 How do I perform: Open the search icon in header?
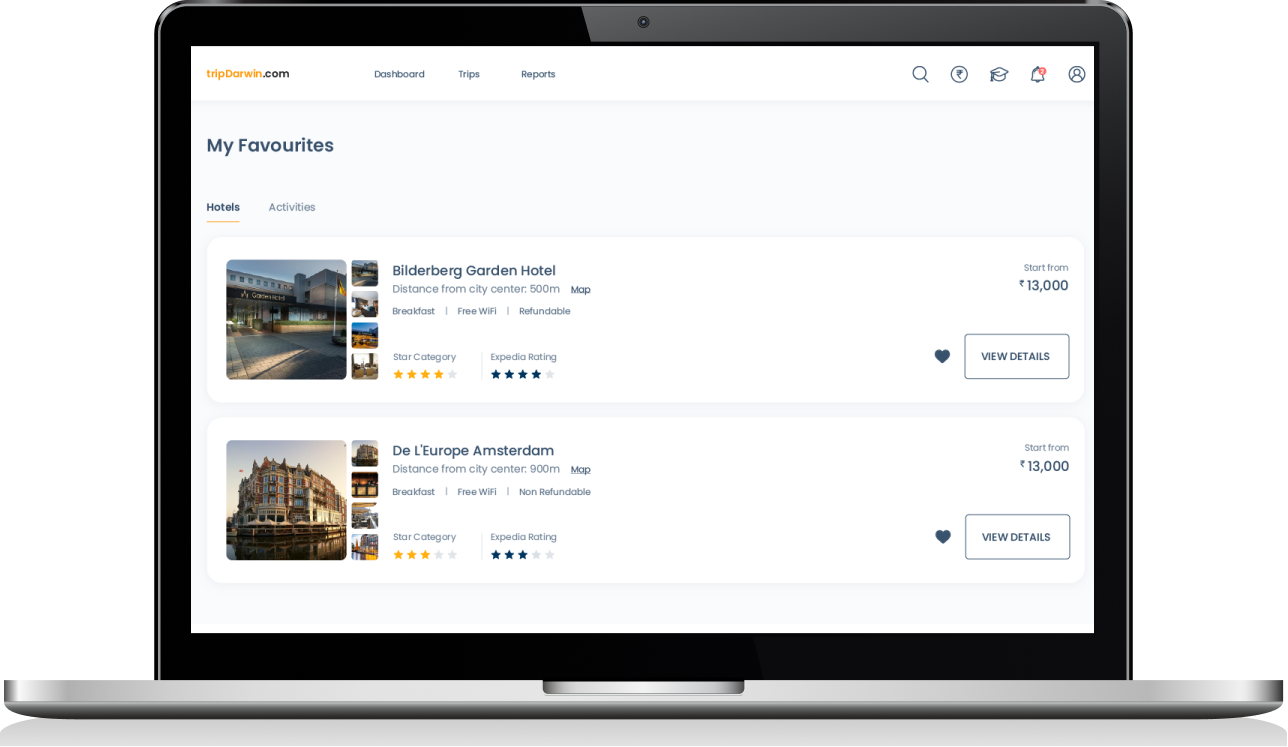click(920, 74)
